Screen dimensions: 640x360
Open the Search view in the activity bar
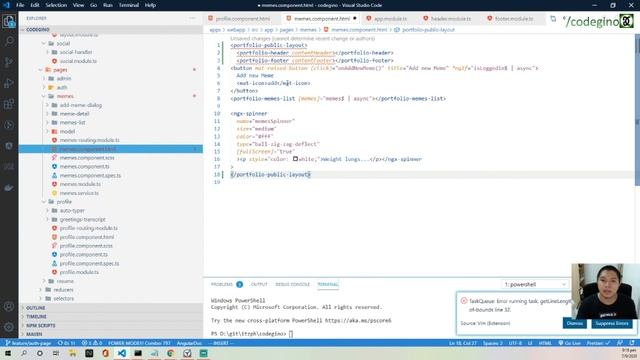tap(9, 41)
